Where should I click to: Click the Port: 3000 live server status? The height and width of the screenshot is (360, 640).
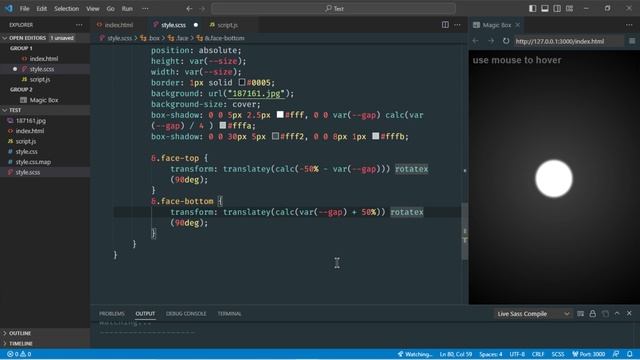click(588, 354)
